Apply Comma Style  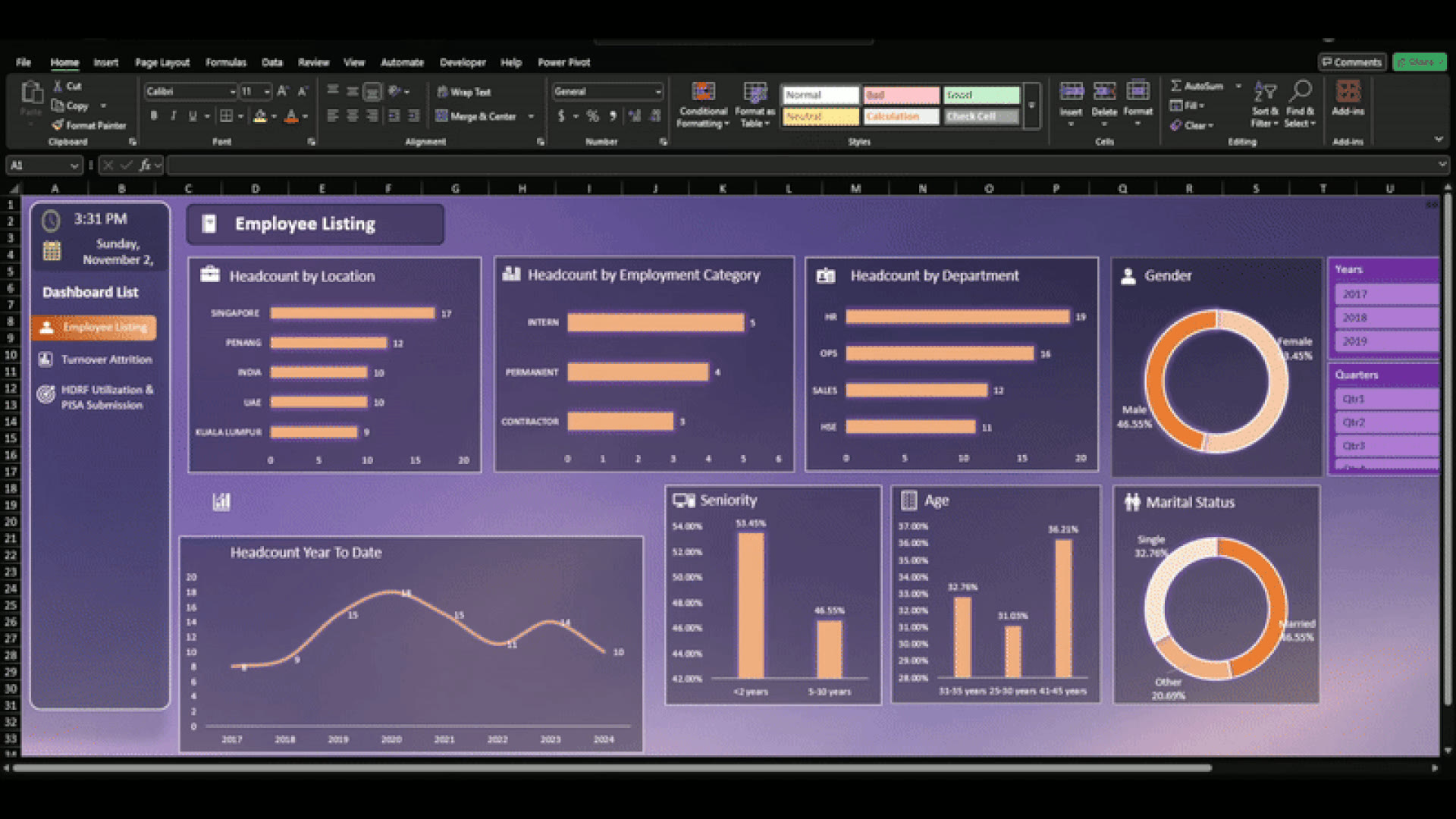(613, 116)
